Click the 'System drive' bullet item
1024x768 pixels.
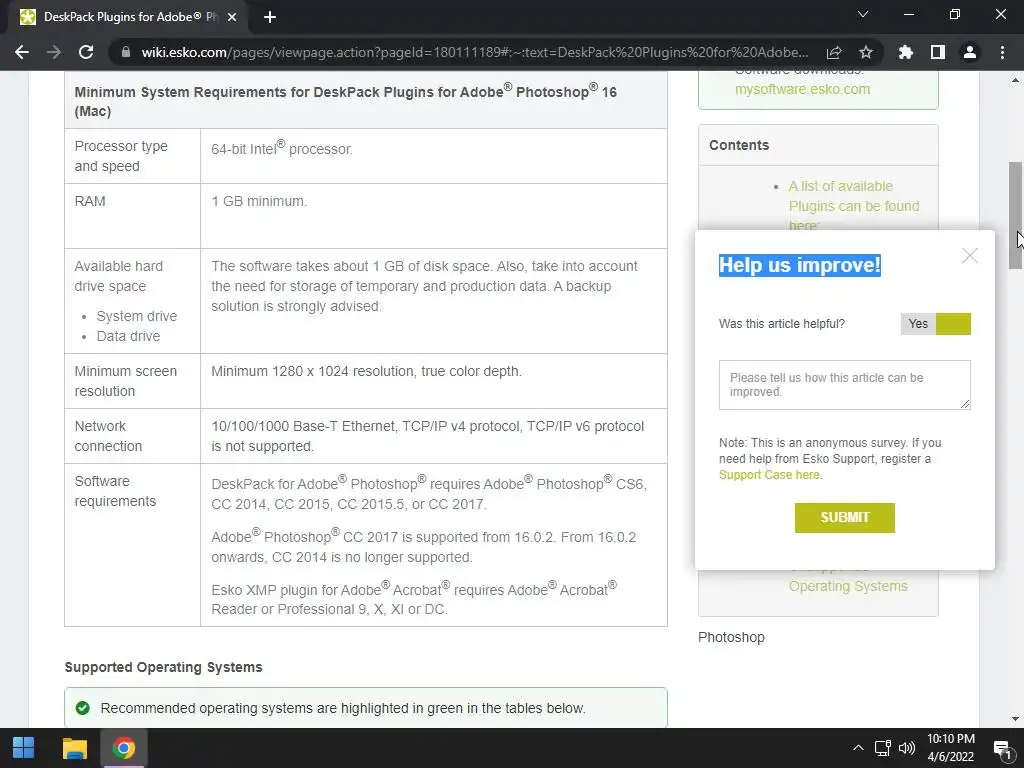[136, 316]
